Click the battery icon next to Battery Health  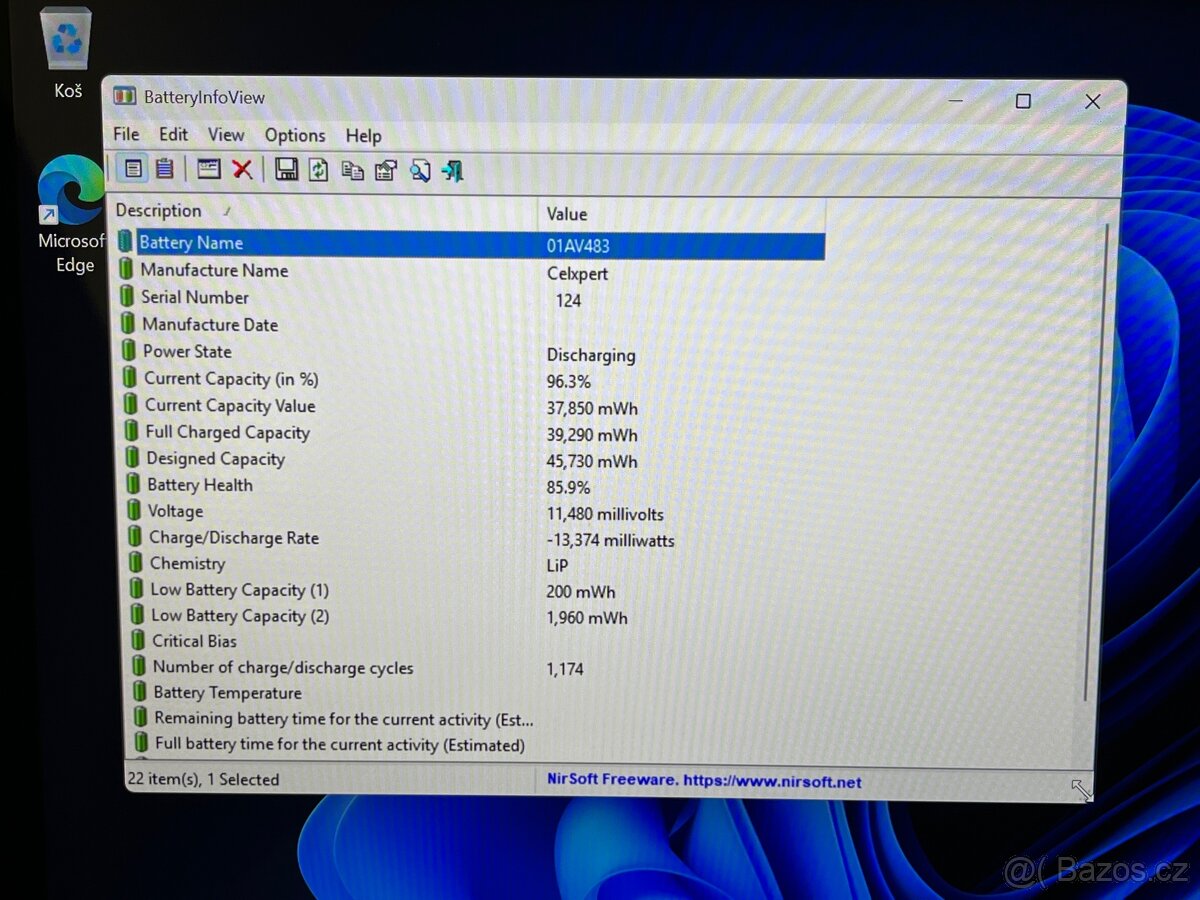(x=131, y=485)
